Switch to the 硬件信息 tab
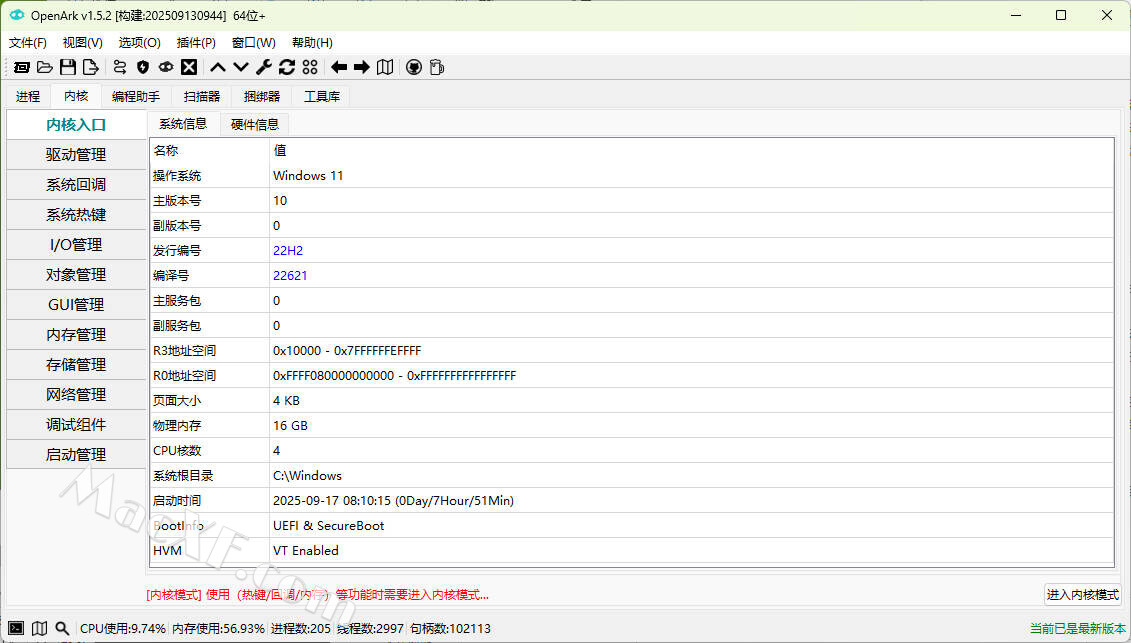Image resolution: width=1131 pixels, height=643 pixels. [x=255, y=124]
